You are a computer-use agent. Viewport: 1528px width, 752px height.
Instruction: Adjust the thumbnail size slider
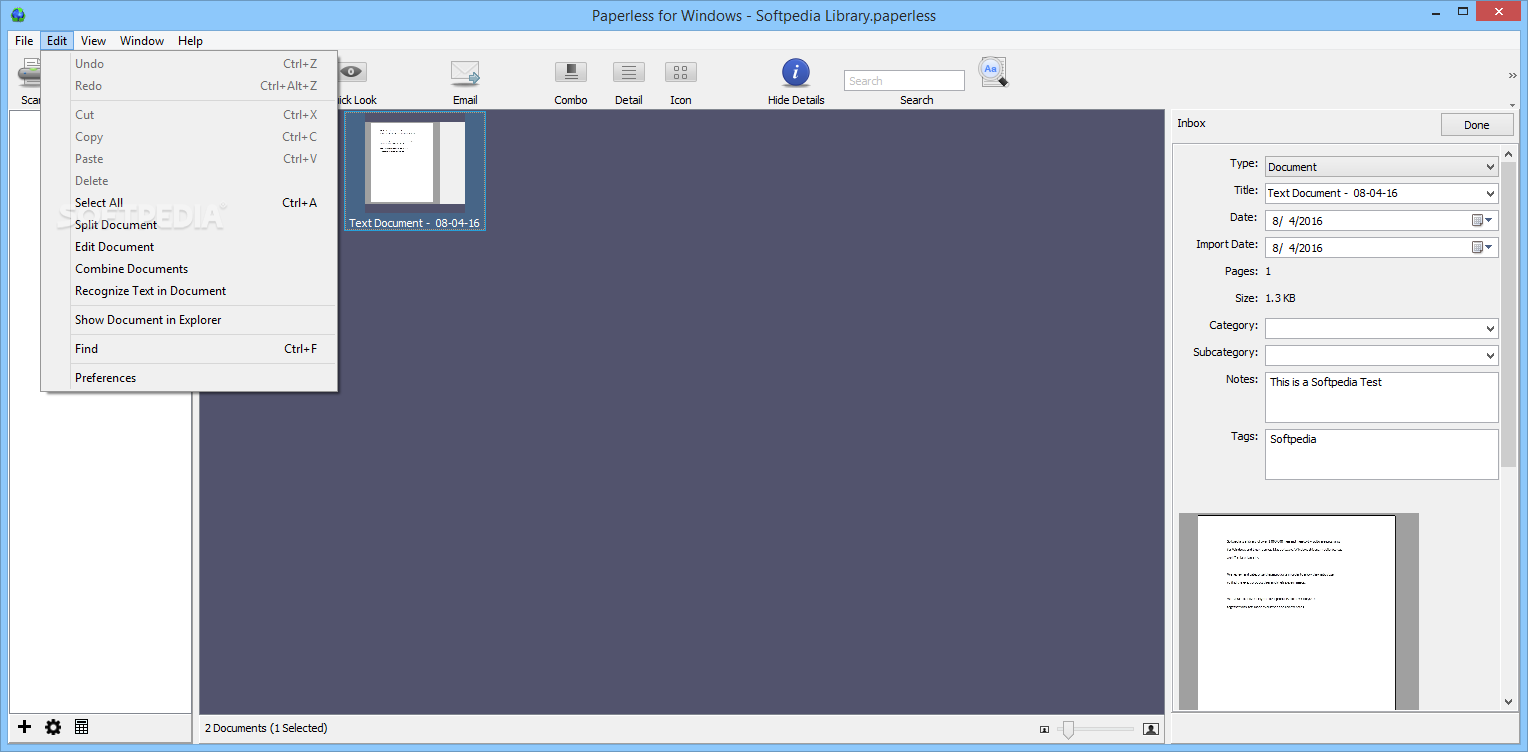point(1067,729)
